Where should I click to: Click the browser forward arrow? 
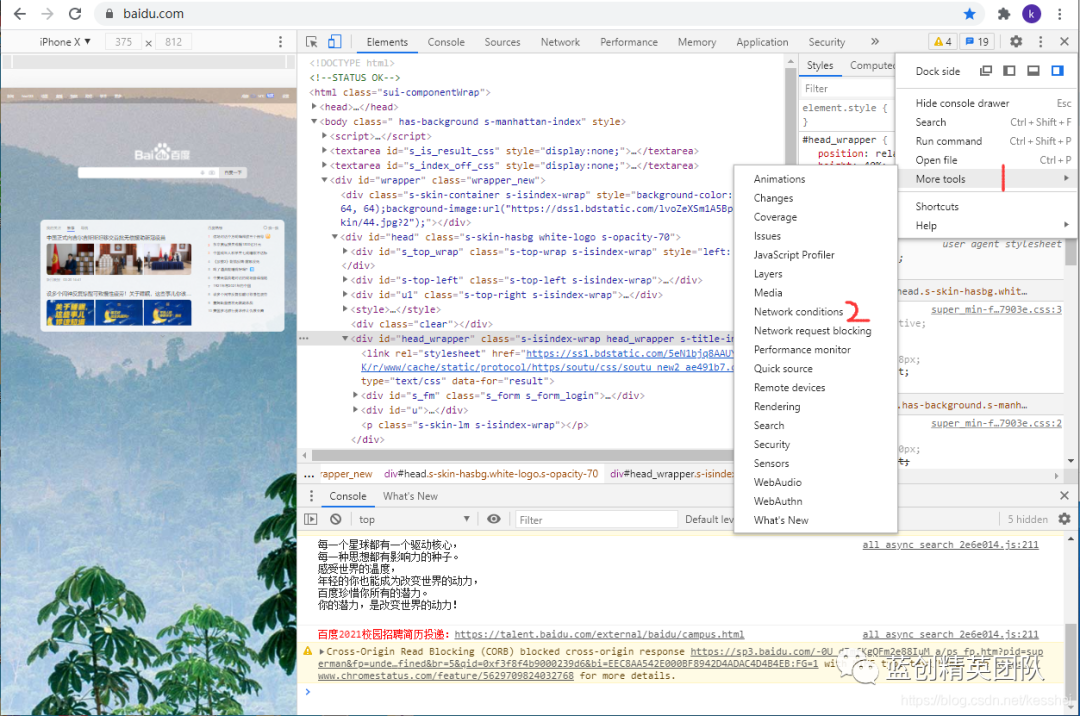click(47, 14)
